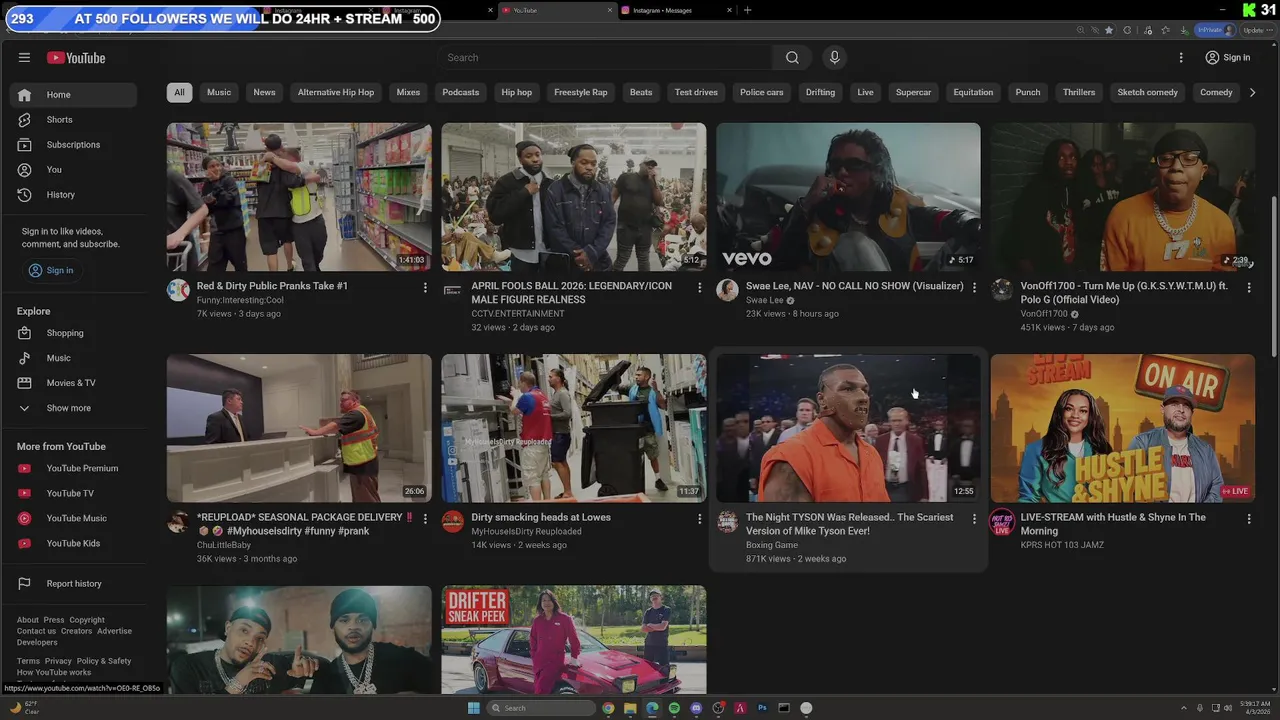Click the browser favorites star icon

[x=1109, y=30]
